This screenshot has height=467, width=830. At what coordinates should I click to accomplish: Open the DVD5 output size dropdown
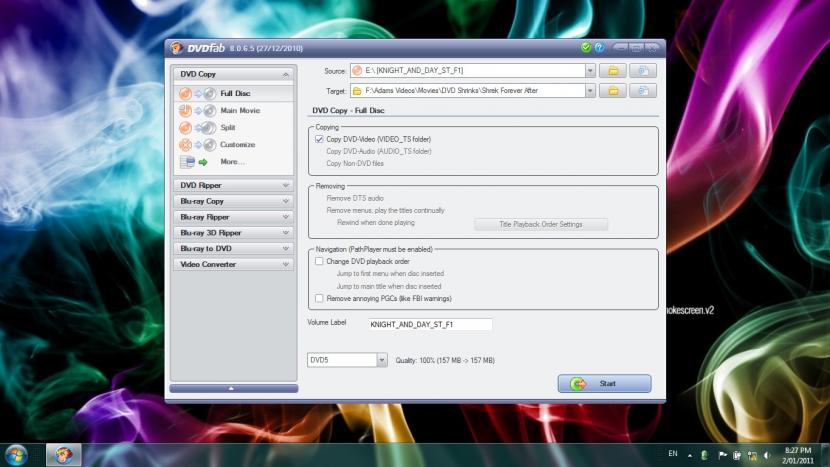click(382, 360)
